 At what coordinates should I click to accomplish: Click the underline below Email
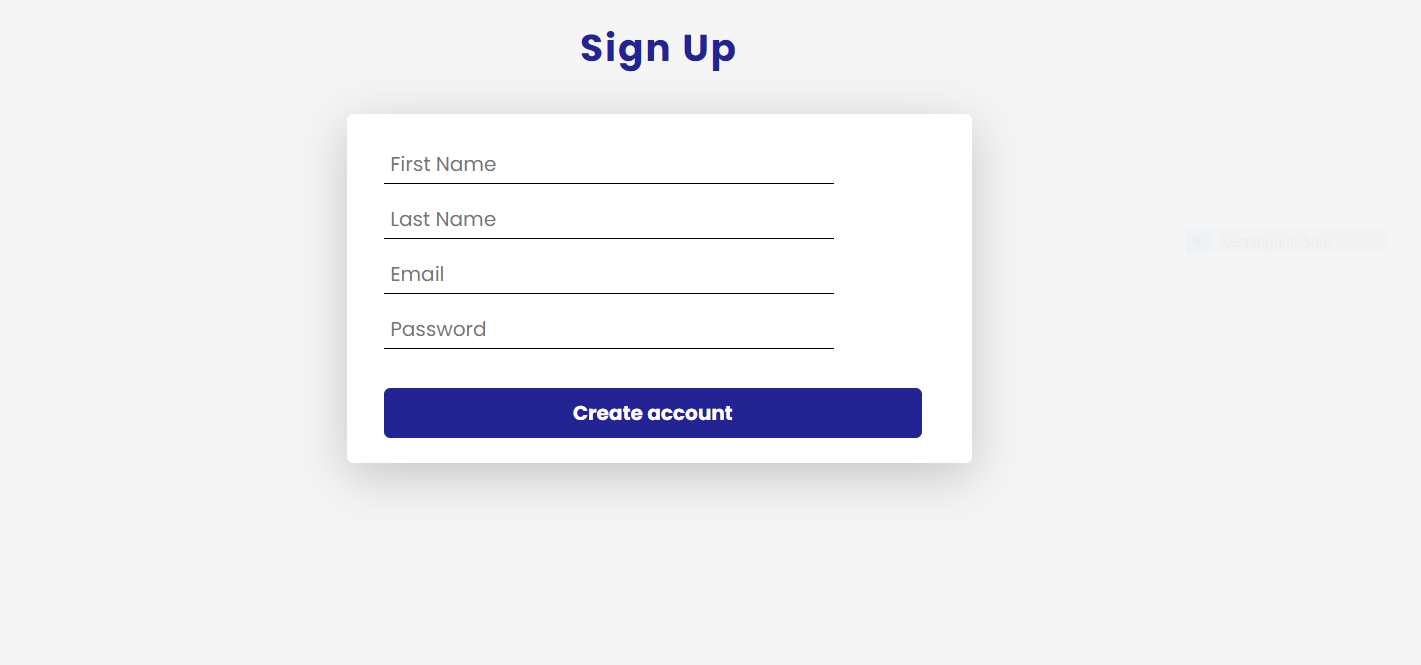tap(608, 294)
